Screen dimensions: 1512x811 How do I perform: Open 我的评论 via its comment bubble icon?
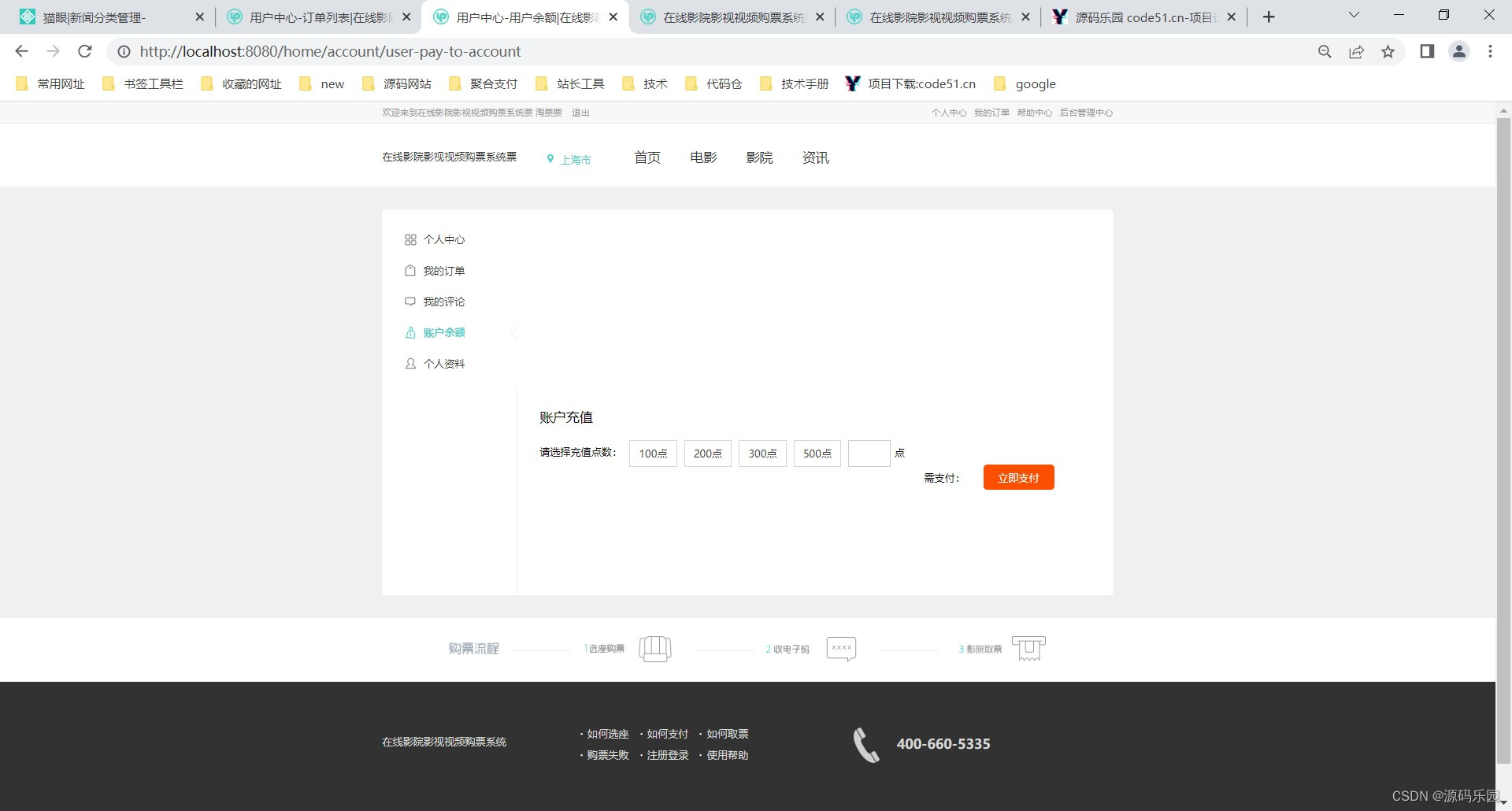[410, 301]
